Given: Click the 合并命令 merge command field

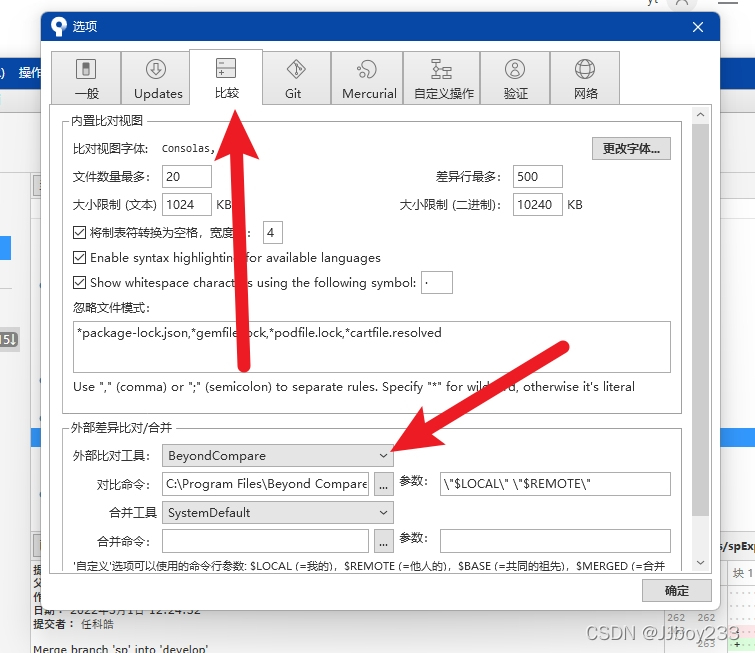Looking at the screenshot, I should tap(265, 541).
